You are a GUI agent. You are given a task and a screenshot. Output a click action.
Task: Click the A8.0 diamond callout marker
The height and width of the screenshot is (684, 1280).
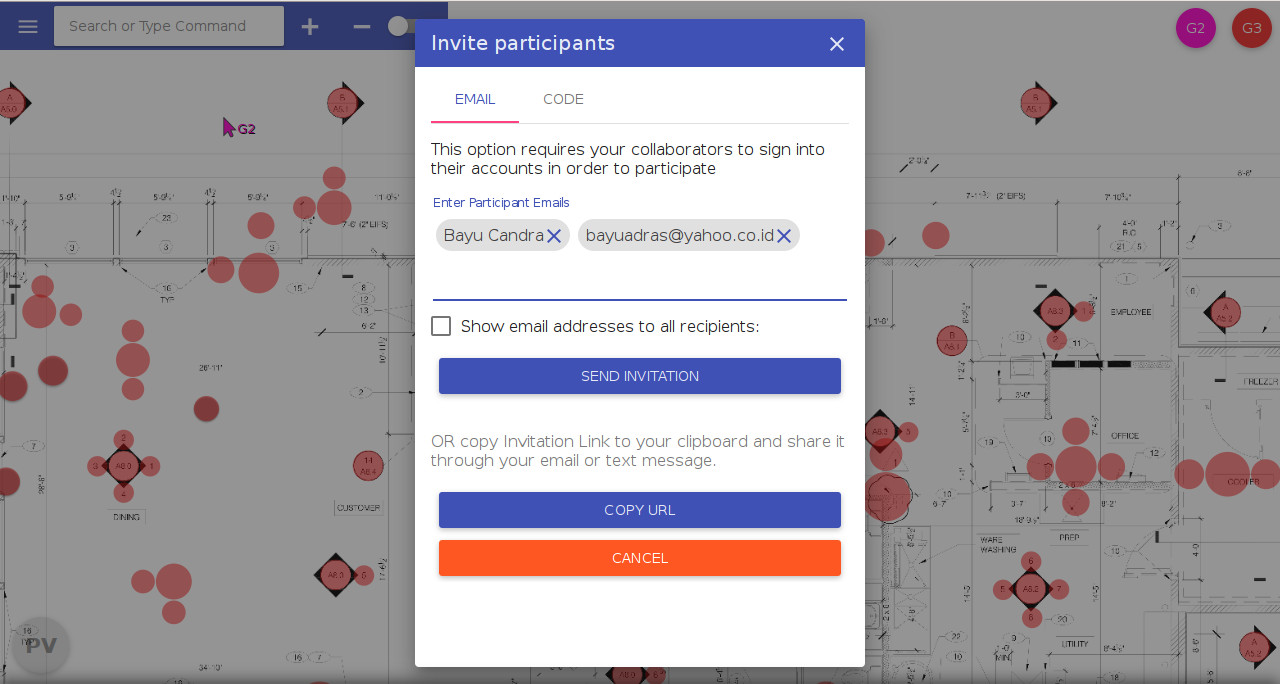click(124, 466)
